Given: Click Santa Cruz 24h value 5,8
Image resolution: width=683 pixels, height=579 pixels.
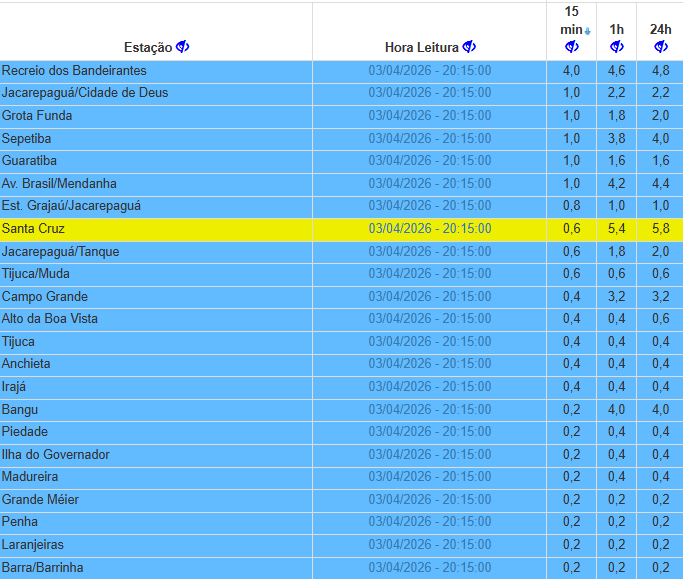Looking at the screenshot, I should coord(661,228).
